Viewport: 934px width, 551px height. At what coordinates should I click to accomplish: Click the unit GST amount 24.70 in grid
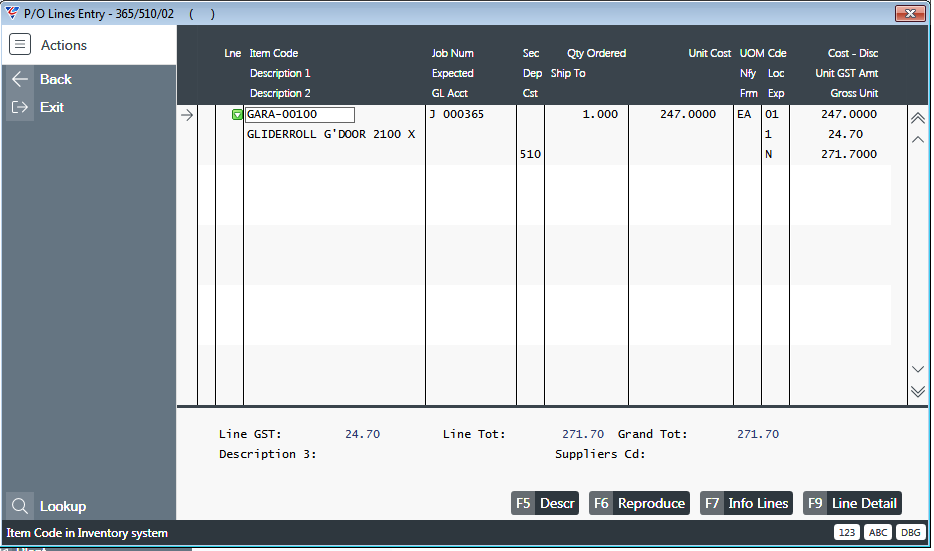pos(845,135)
